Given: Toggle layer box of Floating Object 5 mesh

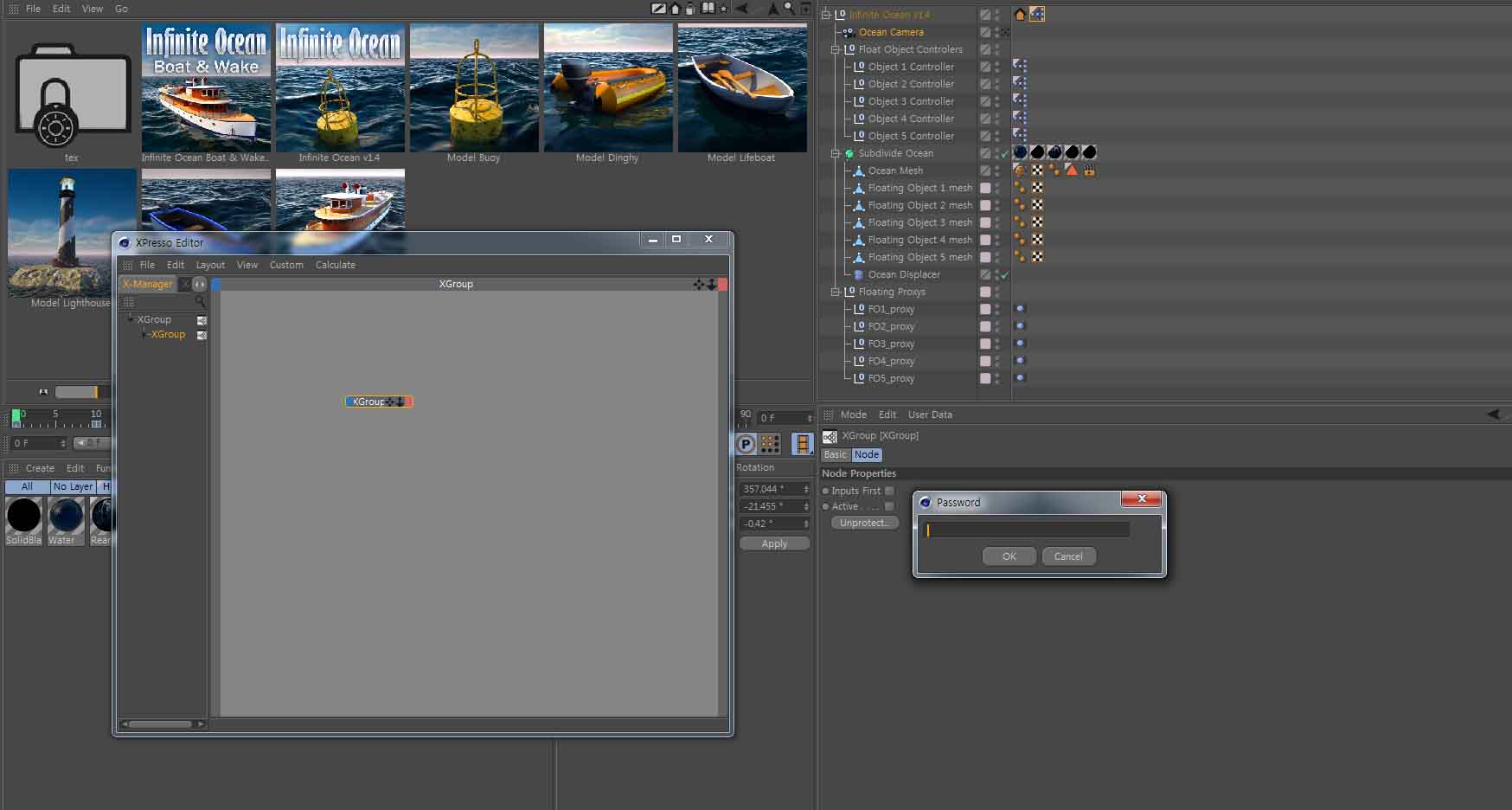Looking at the screenshot, I should [x=985, y=257].
